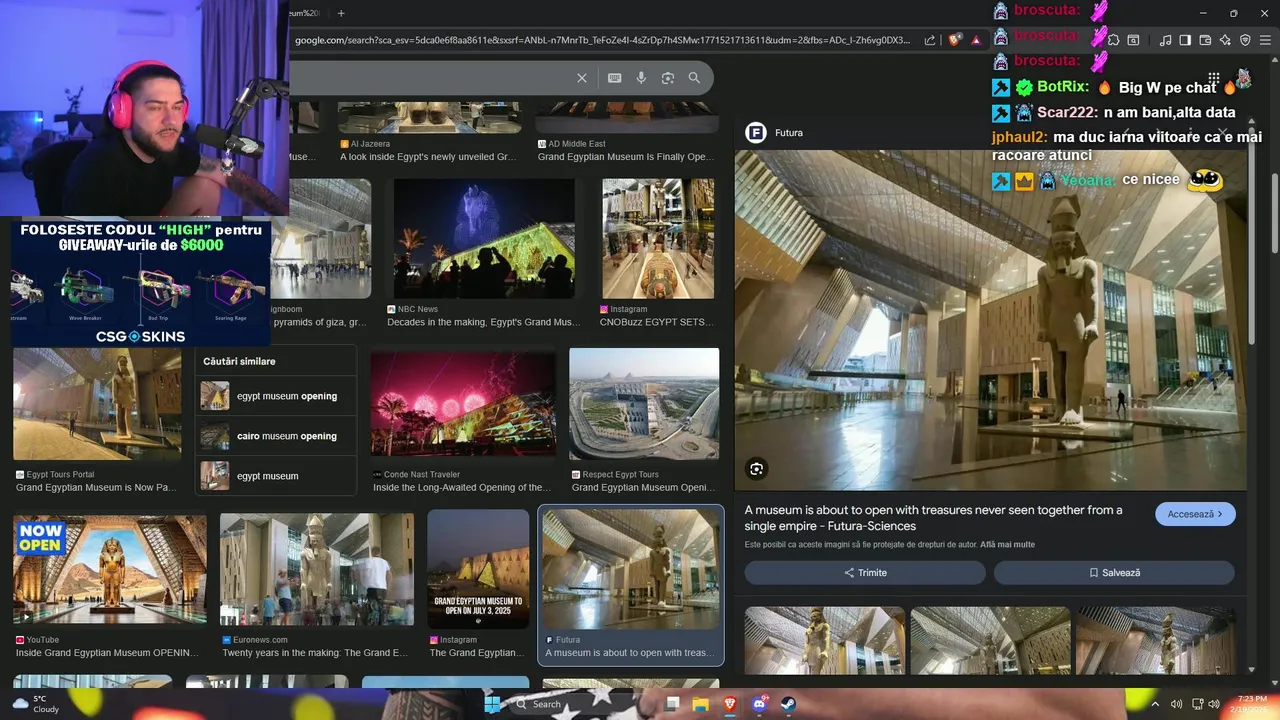Viewport: 1280px width, 720px height.
Task: Click 'Twenty years in the making' caption
Action: 315,653
